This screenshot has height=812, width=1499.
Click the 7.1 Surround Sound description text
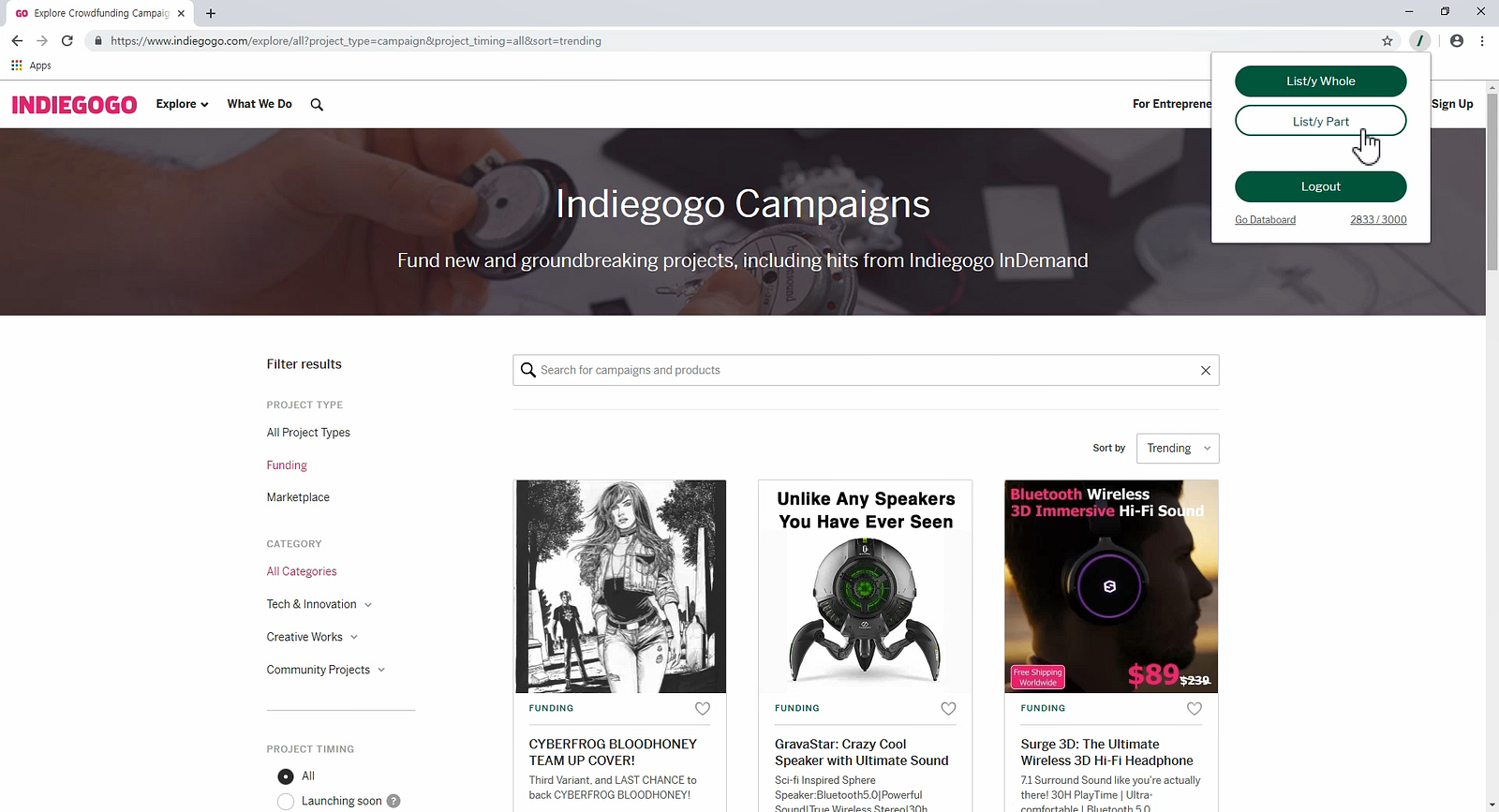(x=1110, y=792)
